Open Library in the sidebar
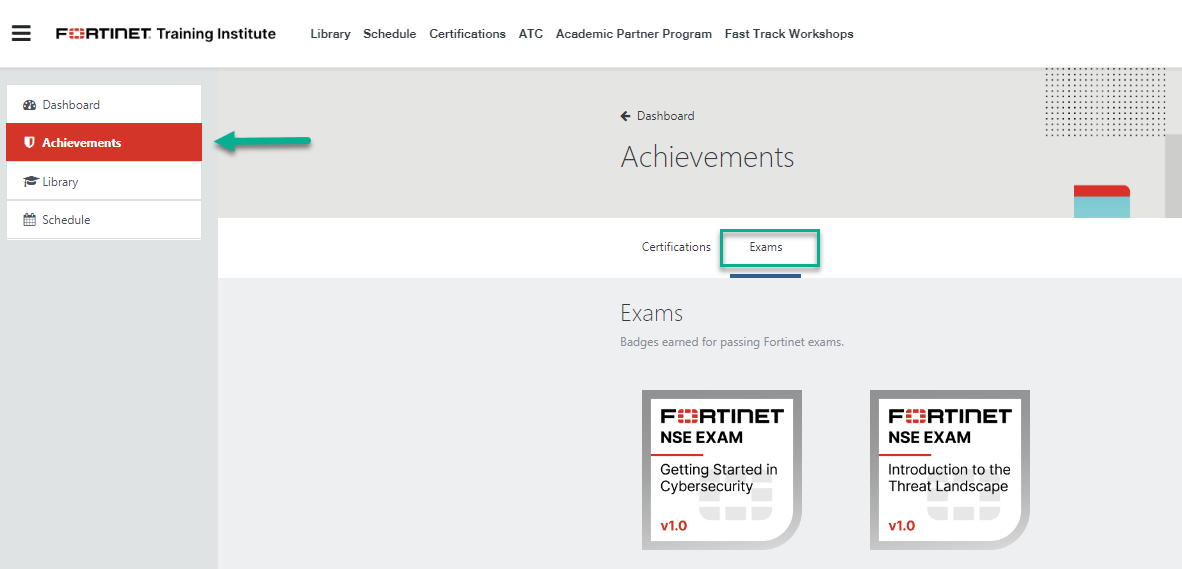1182x569 pixels. pos(104,181)
